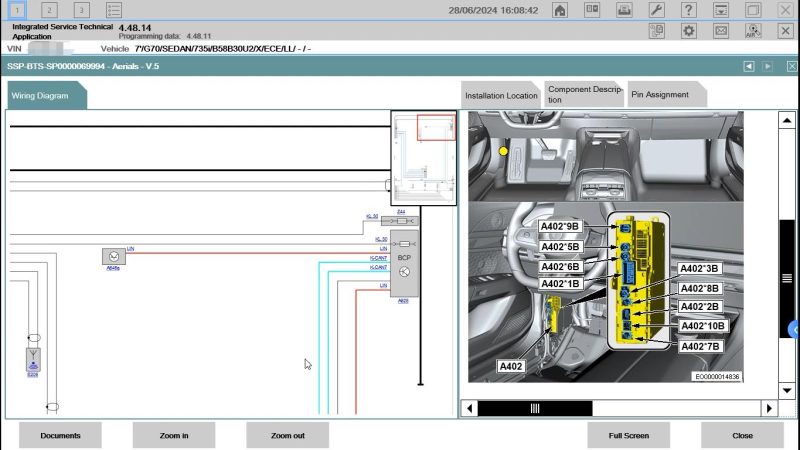
Task: Open the Z44 fuse link
Action: click(401, 212)
